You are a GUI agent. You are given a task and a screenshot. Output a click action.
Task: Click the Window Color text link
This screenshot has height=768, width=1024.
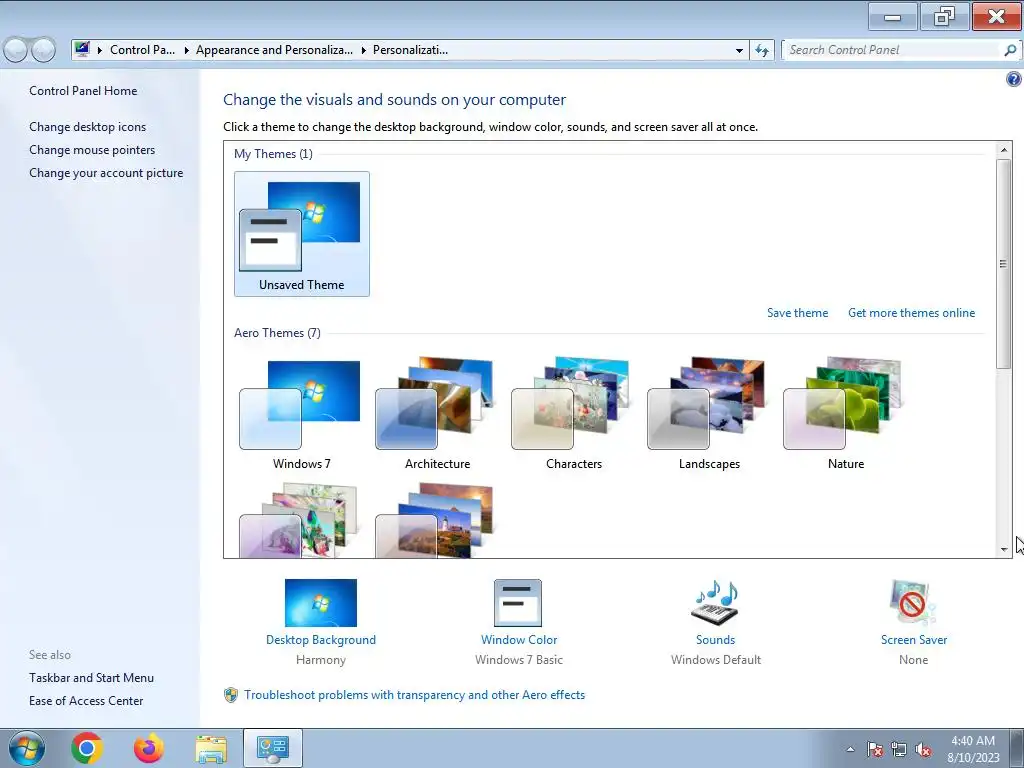[x=519, y=640]
